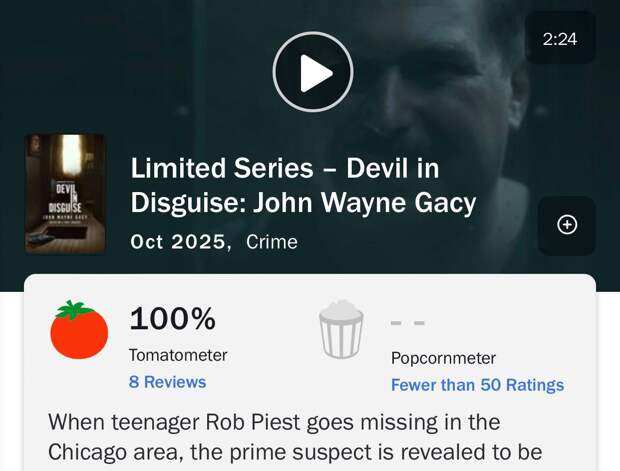Add the series to your watchlist

pos(566,225)
